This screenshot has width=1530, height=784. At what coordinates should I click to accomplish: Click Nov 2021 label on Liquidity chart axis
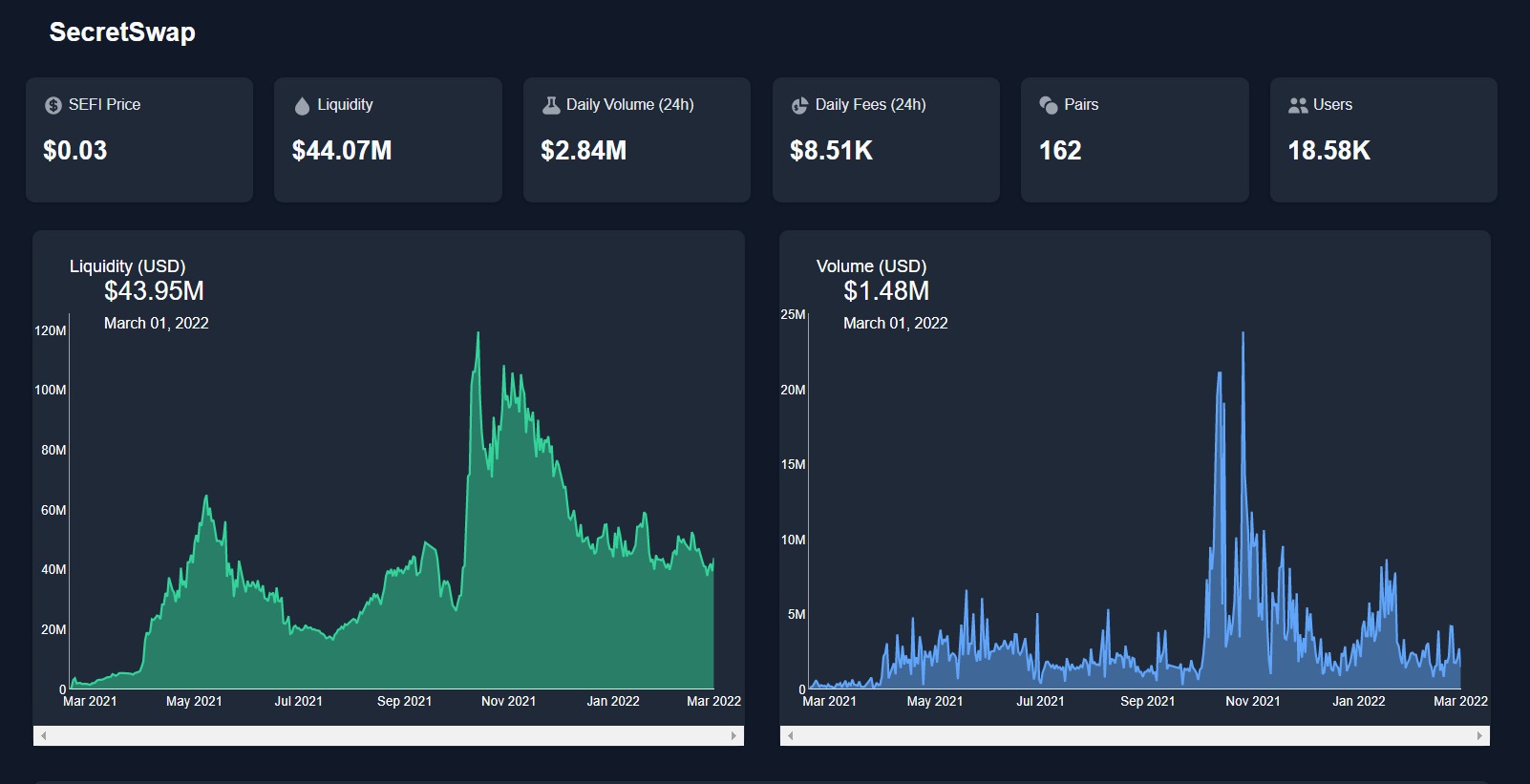point(509,701)
